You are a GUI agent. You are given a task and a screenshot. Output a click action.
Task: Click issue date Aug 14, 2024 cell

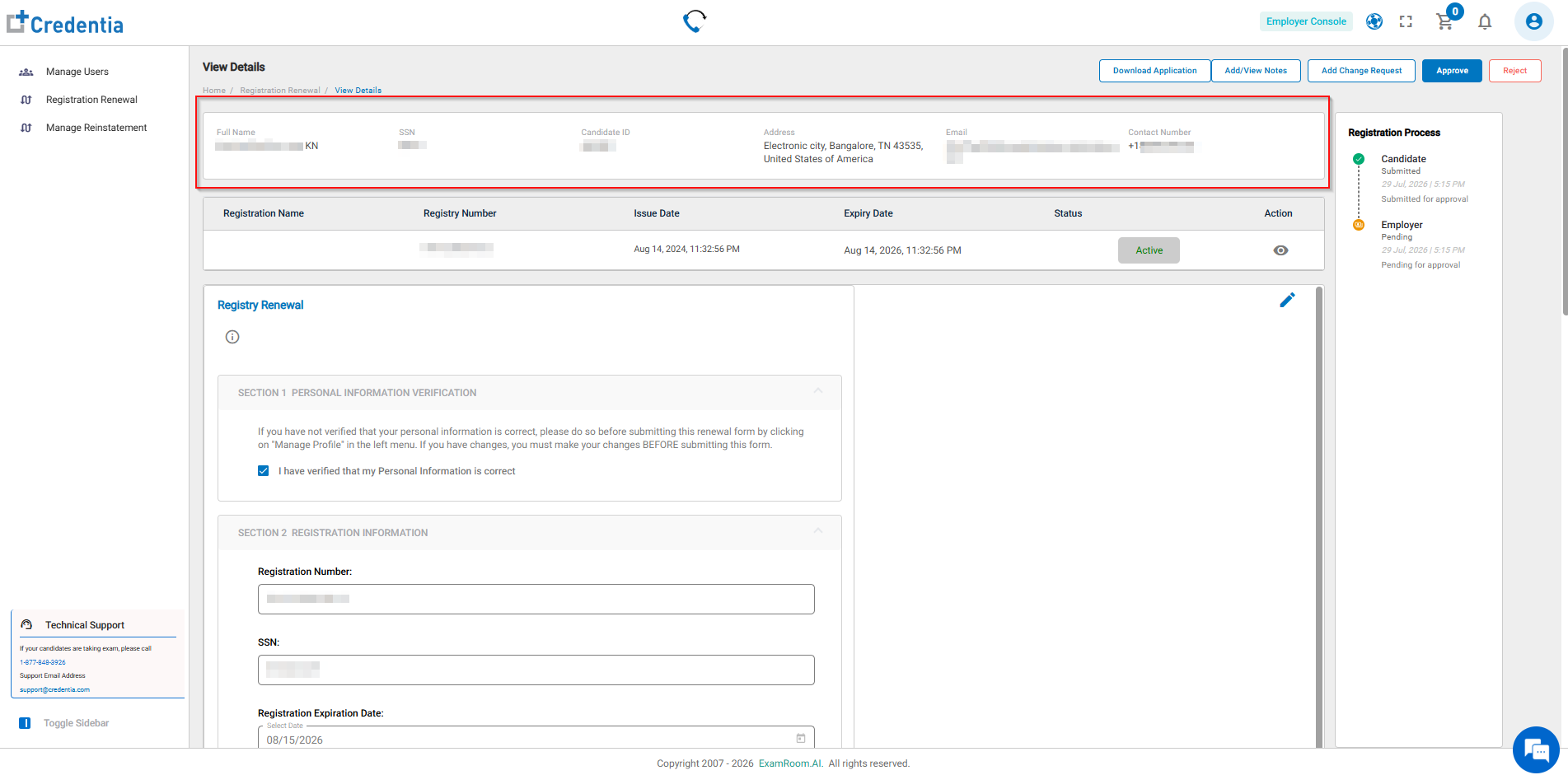pyautogui.click(x=686, y=249)
